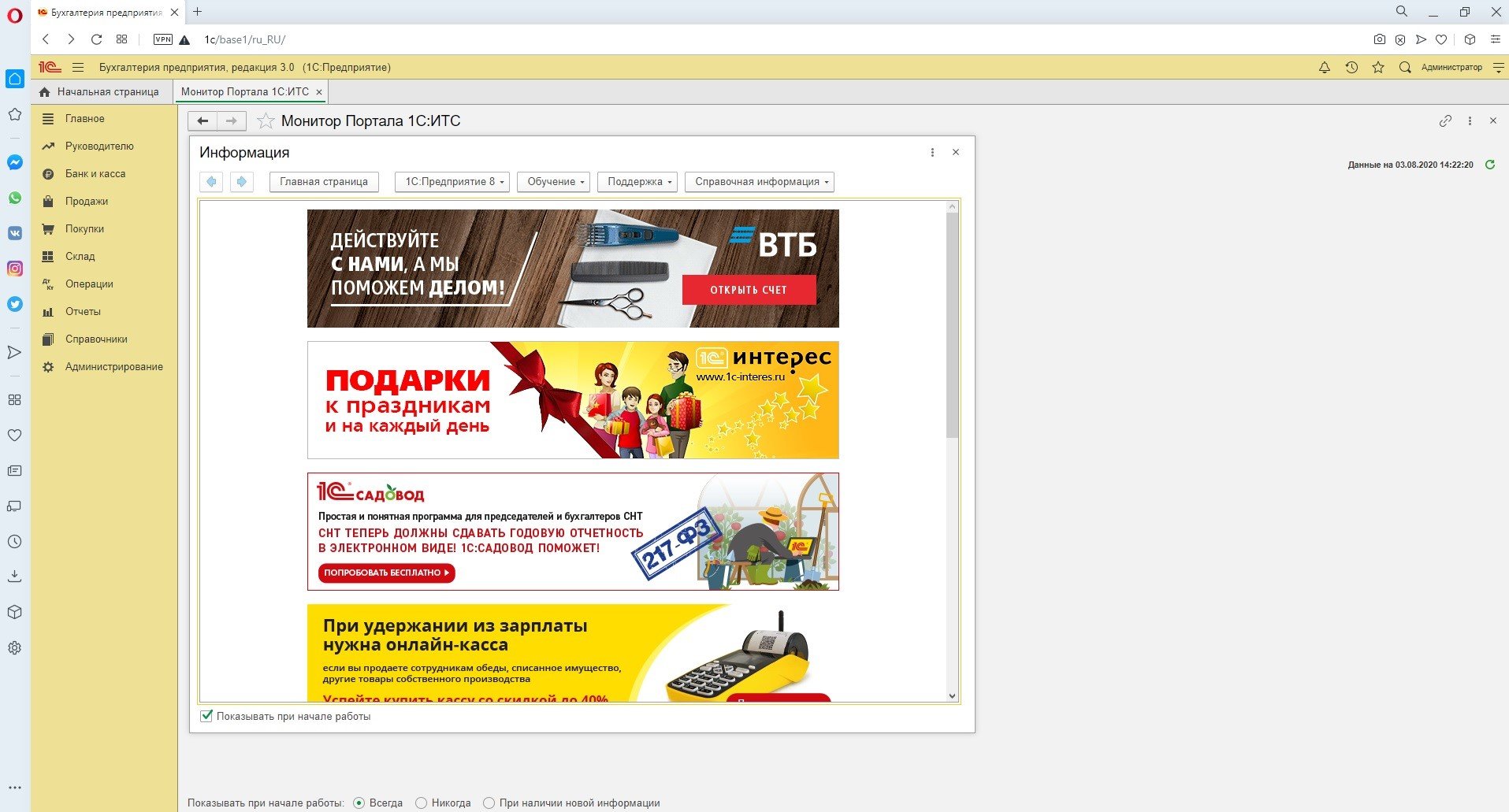Open the Администратор user menu
The image size is (1509, 812).
tap(1451, 68)
